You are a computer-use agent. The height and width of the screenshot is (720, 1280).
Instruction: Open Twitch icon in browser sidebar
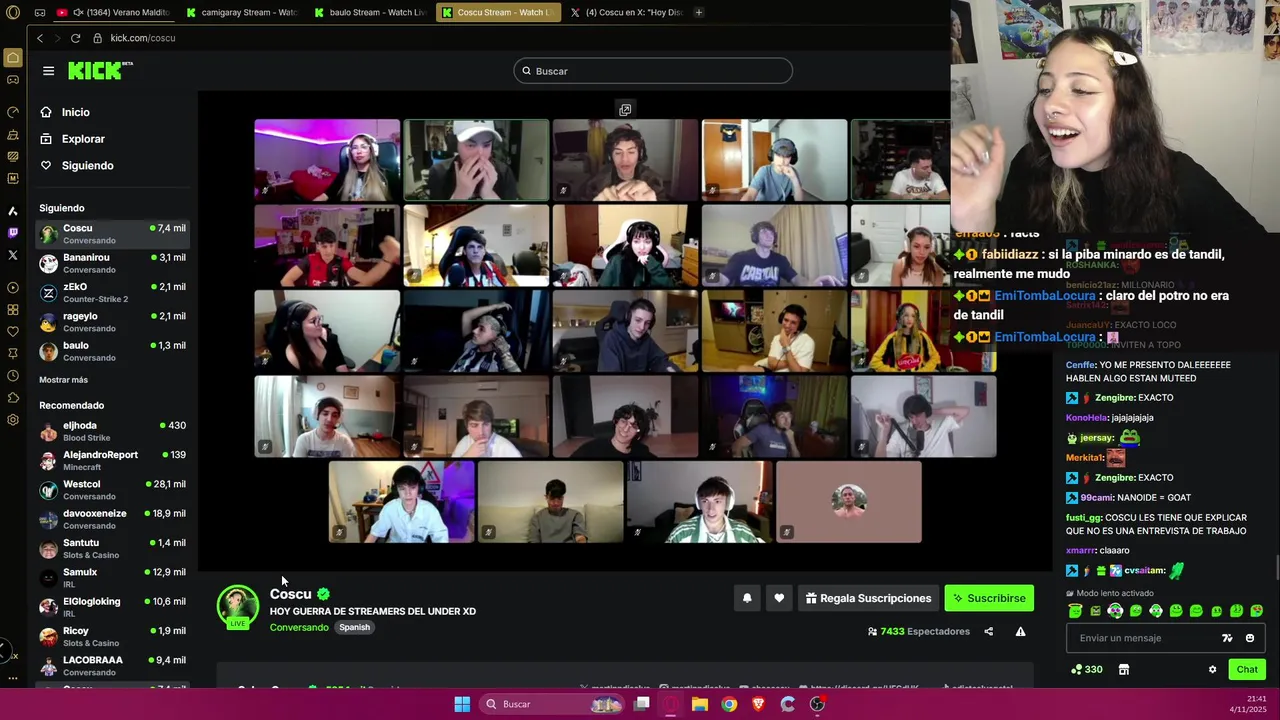(x=13, y=233)
